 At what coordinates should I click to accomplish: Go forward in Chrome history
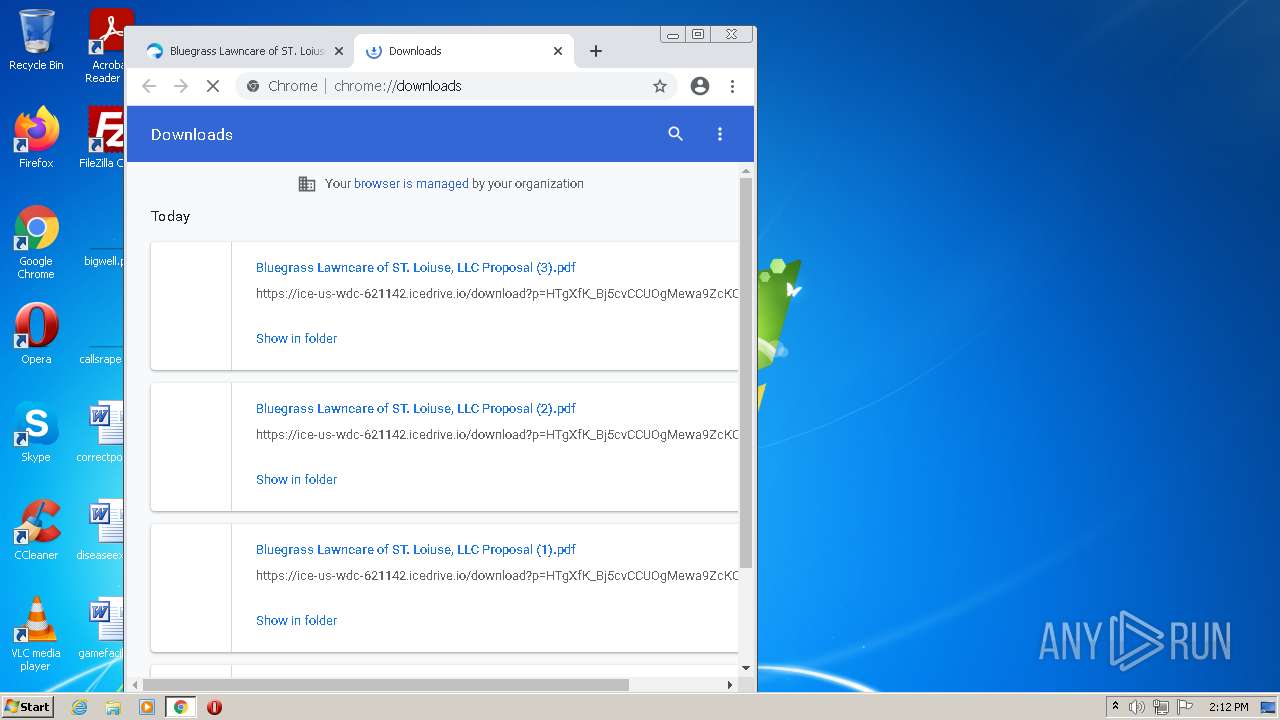click(x=181, y=86)
